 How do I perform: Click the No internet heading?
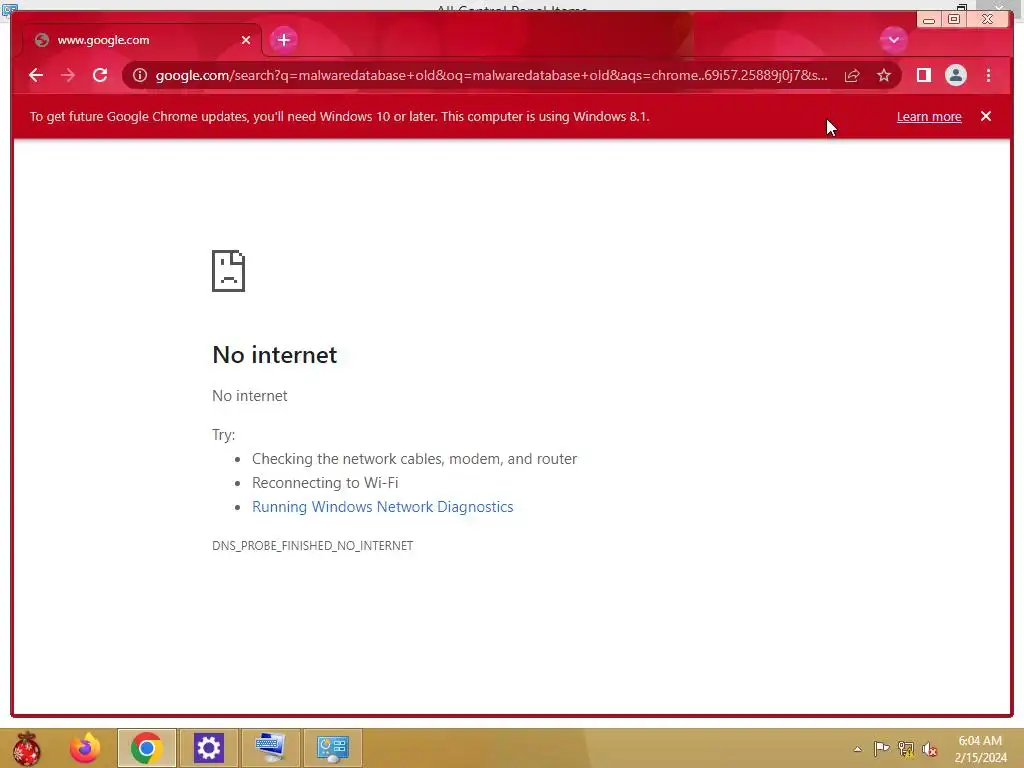[274, 355]
